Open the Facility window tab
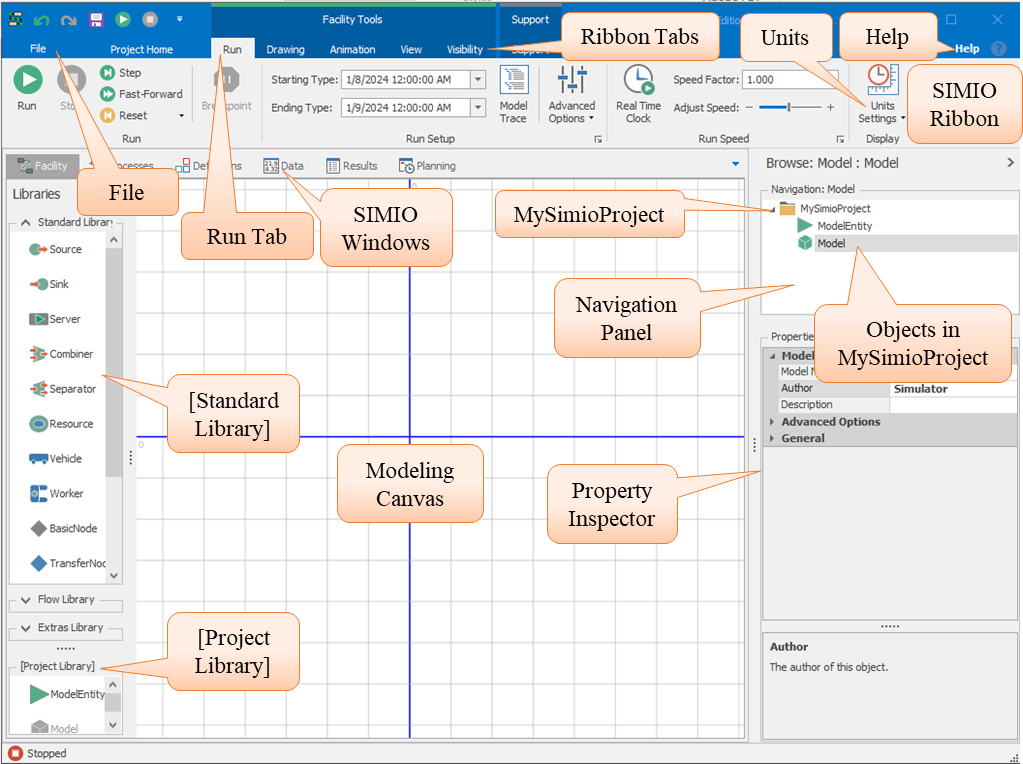 (43, 166)
